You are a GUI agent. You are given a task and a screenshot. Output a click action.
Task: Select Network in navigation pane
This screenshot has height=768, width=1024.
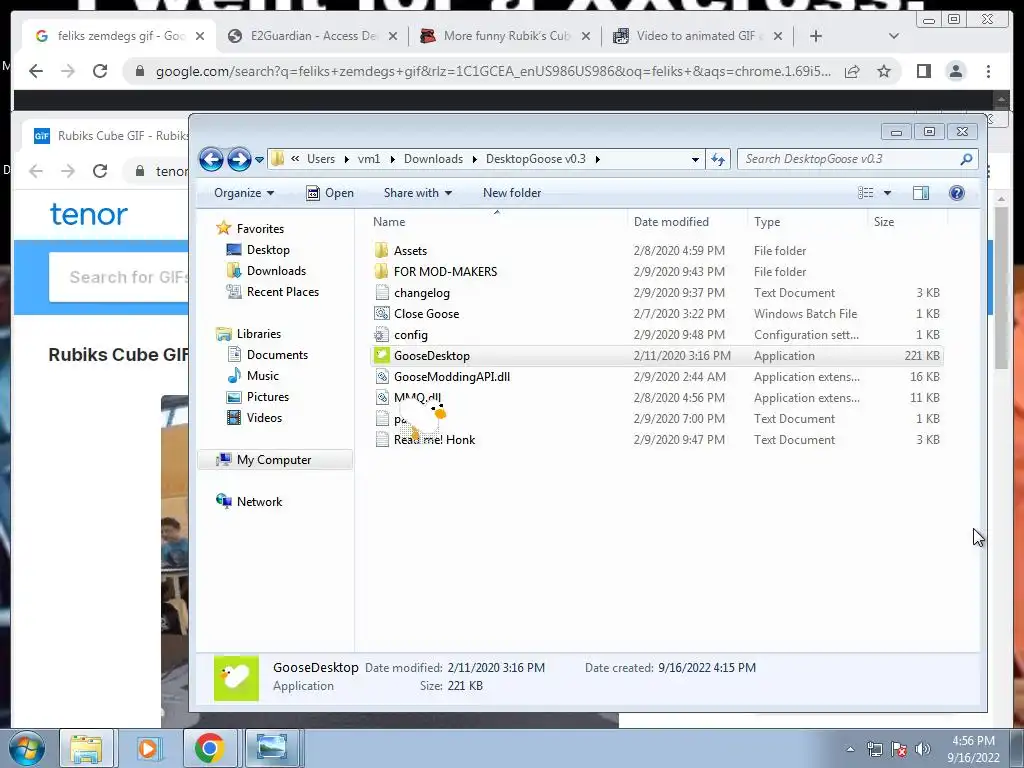(x=259, y=502)
